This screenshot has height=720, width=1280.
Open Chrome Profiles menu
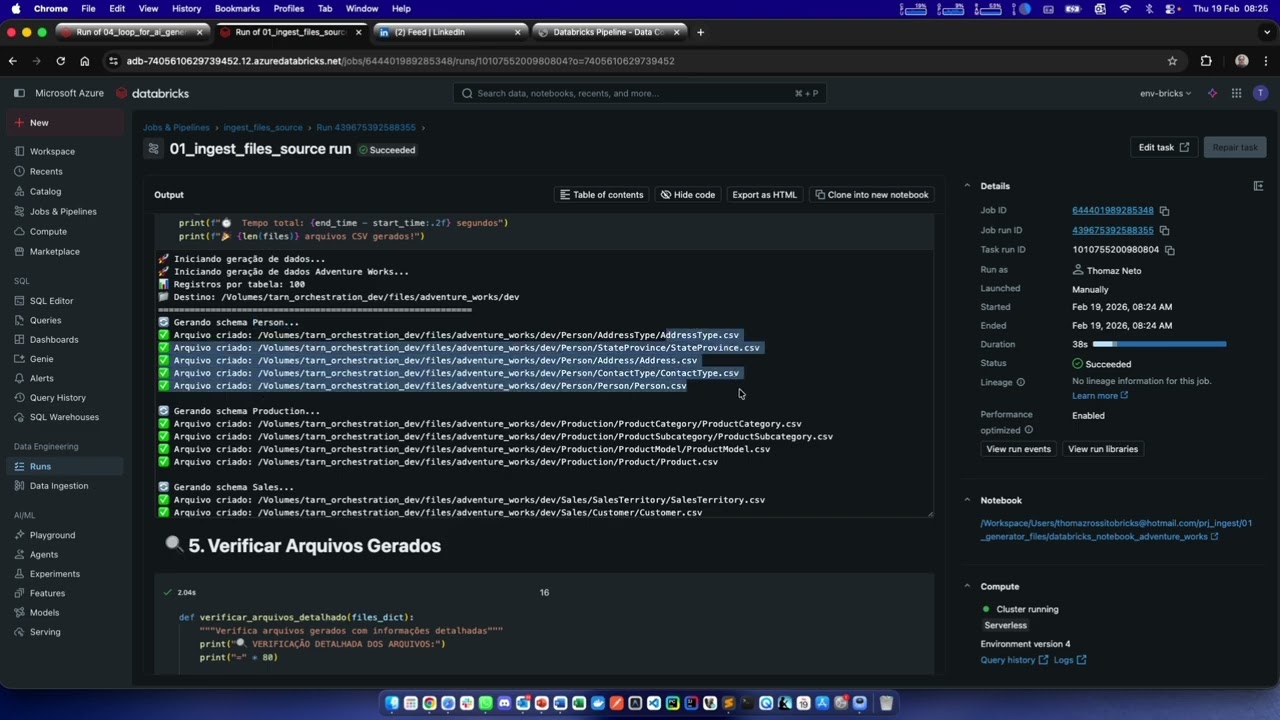coord(289,8)
